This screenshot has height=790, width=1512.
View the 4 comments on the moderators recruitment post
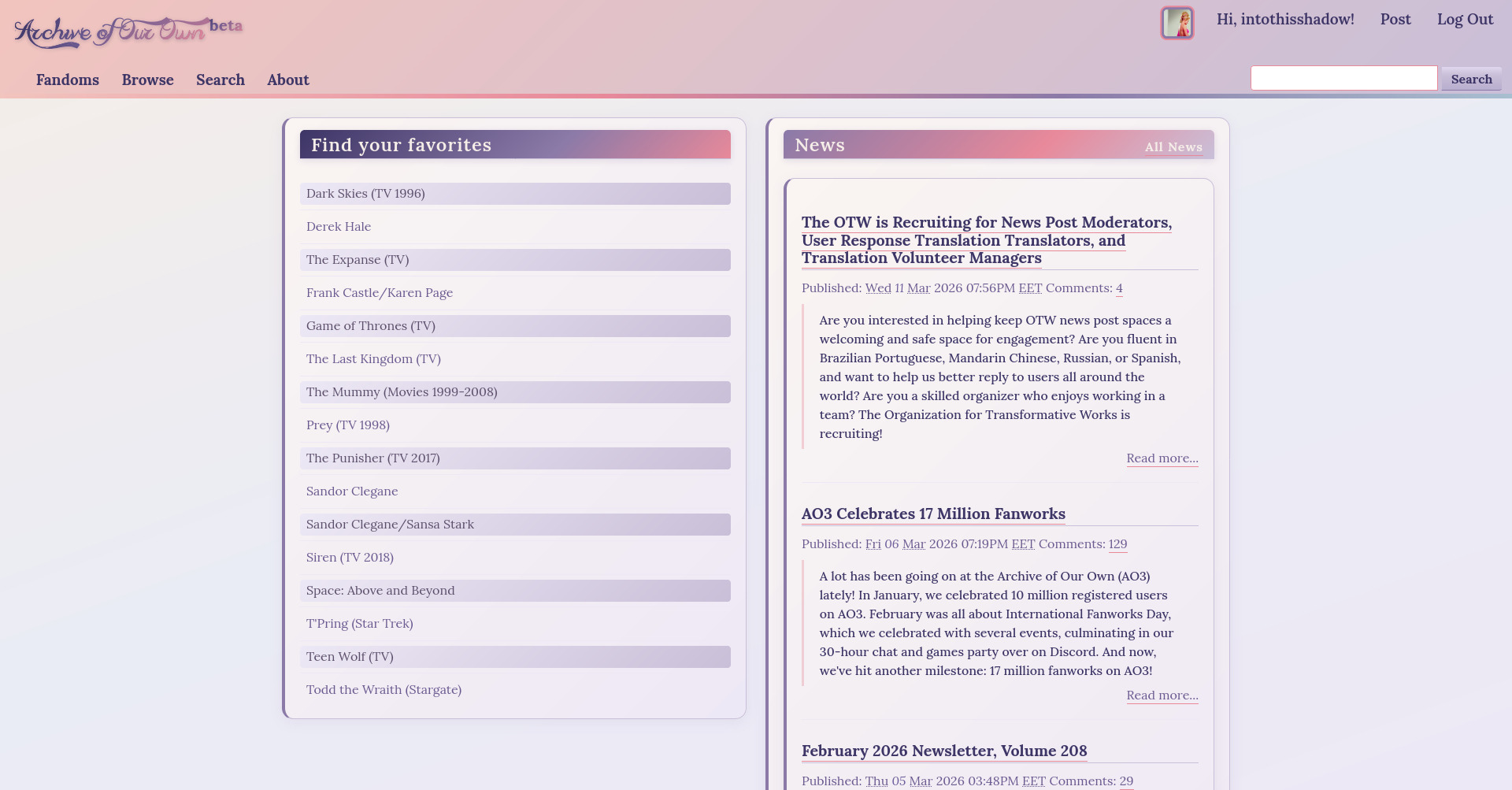pos(1119,287)
